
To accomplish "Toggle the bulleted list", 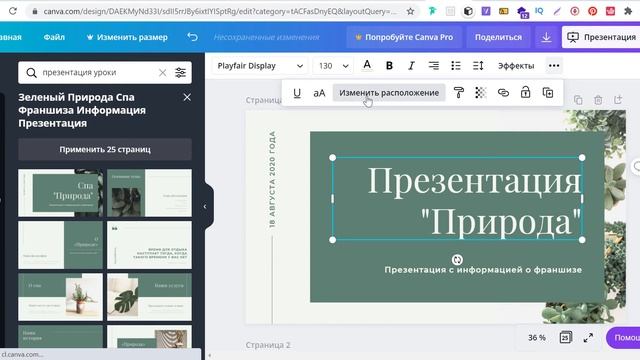I will pos(456,65).
